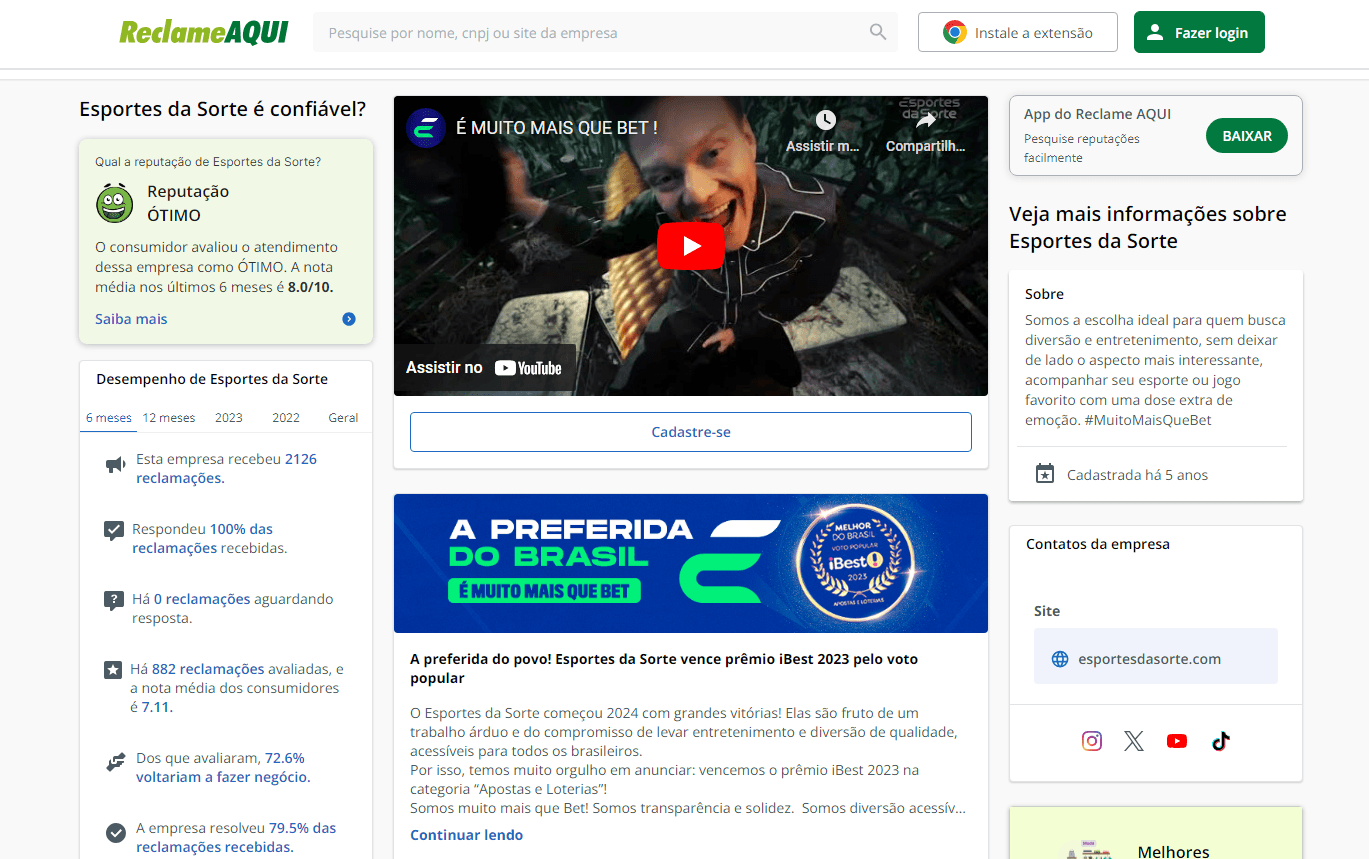Click the Compartilhar arrow icon on video
Viewport: 1369px width, 859px height.
[x=926, y=120]
